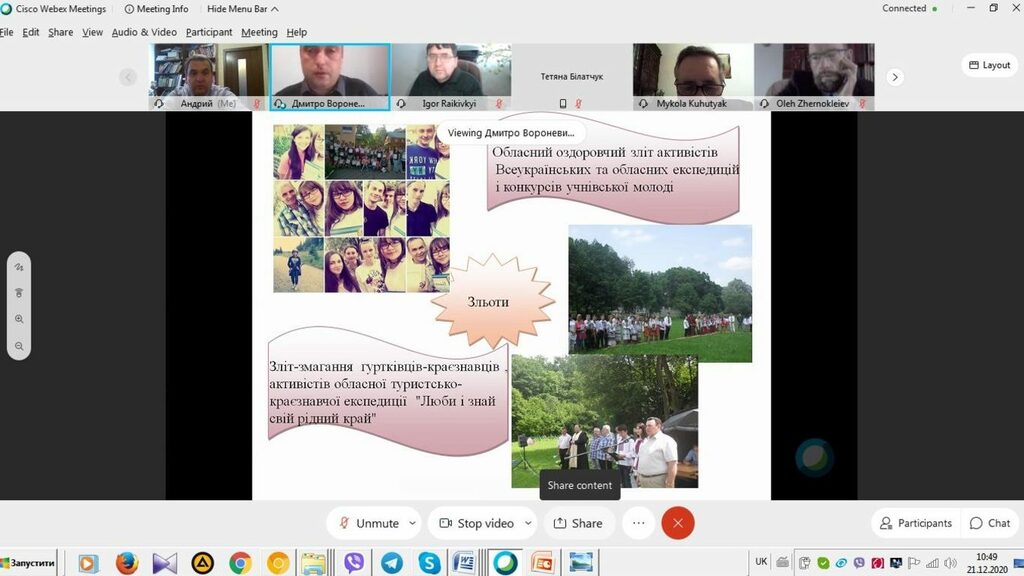Click the annotate tool in side panel
The image size is (1024, 576).
[x=19, y=267]
